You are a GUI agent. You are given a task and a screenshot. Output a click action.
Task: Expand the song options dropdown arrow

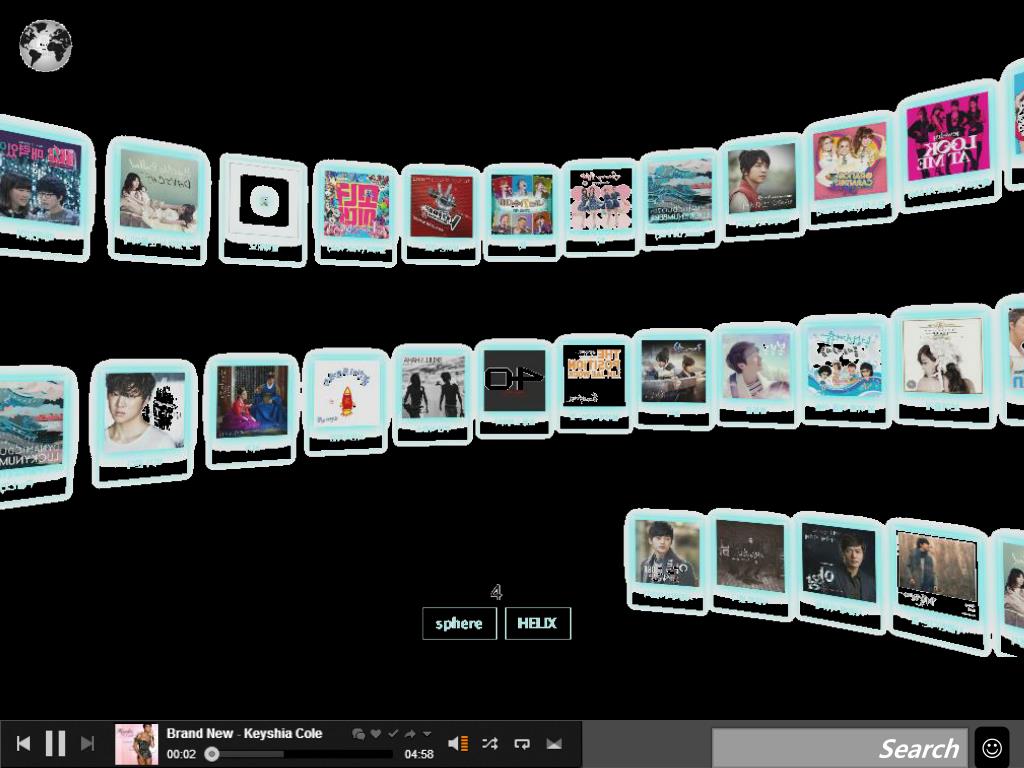(x=426, y=734)
